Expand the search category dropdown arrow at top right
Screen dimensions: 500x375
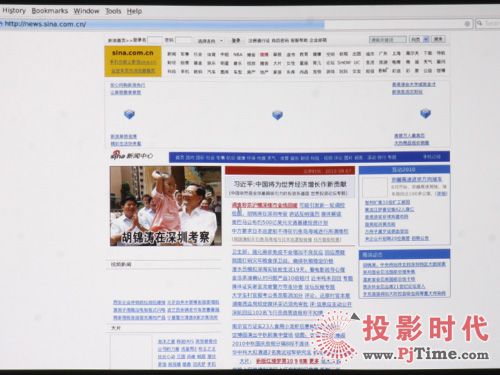point(426,39)
